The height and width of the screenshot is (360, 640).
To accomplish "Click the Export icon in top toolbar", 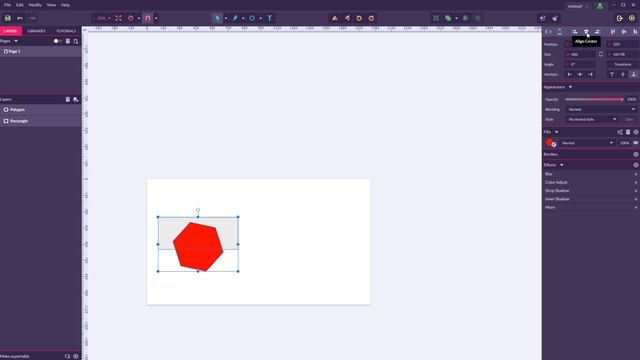I will tap(620, 18).
